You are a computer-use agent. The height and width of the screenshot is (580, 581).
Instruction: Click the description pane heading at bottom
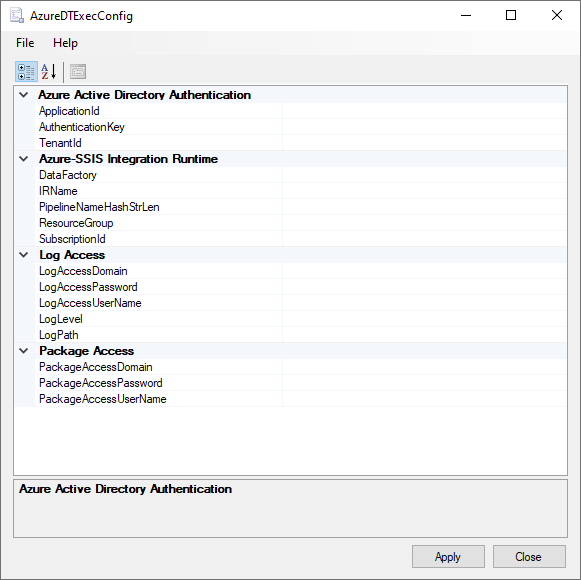coord(125,489)
